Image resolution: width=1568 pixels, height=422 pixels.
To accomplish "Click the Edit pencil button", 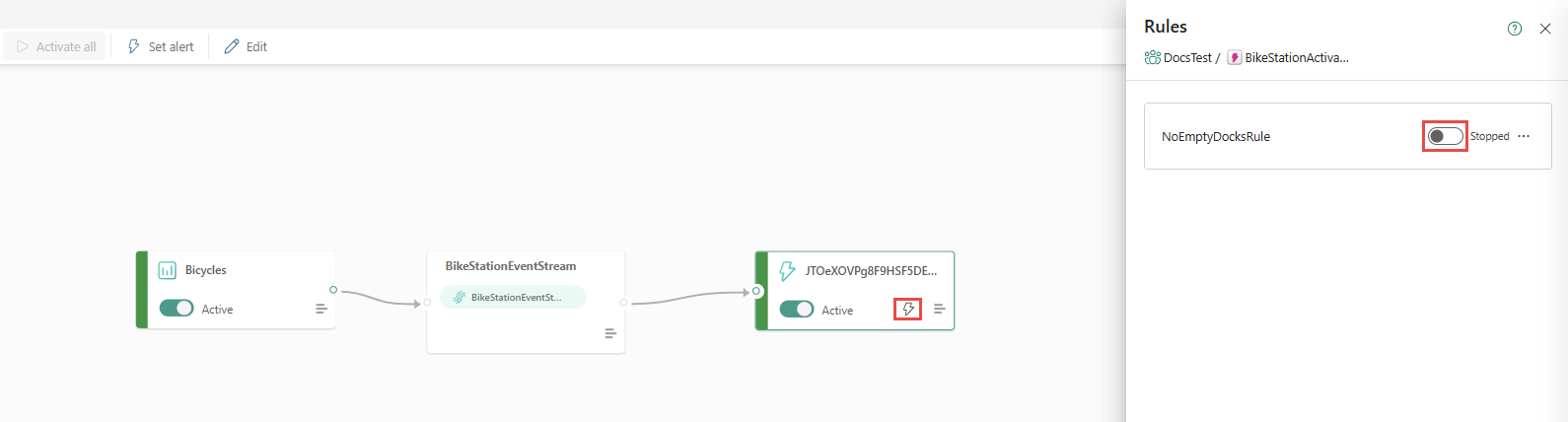I will [x=246, y=46].
